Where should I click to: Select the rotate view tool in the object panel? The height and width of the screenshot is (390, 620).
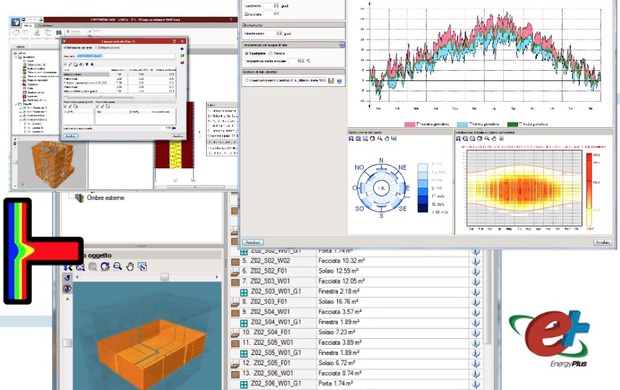[105, 267]
